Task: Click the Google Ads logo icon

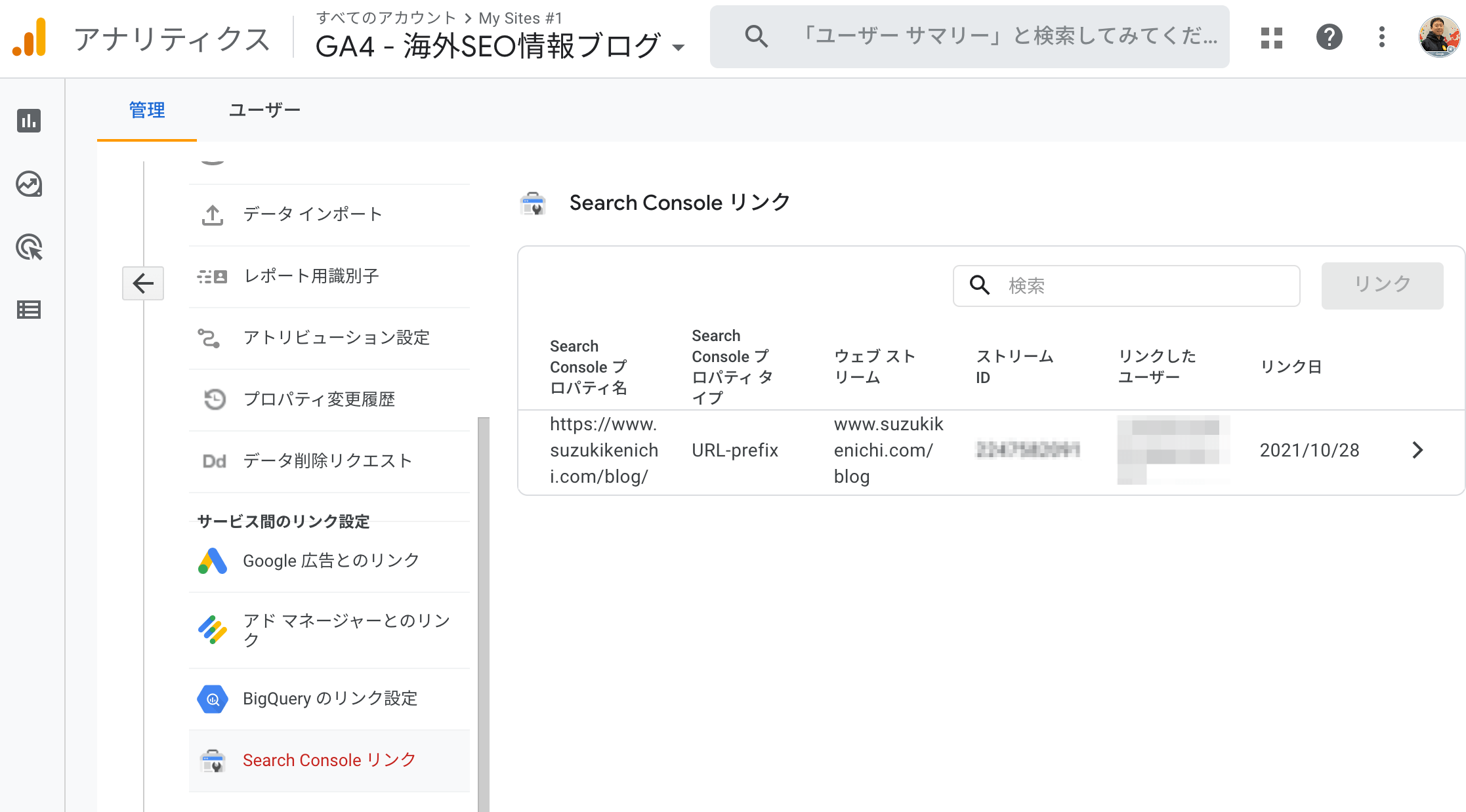Action: tap(212, 561)
